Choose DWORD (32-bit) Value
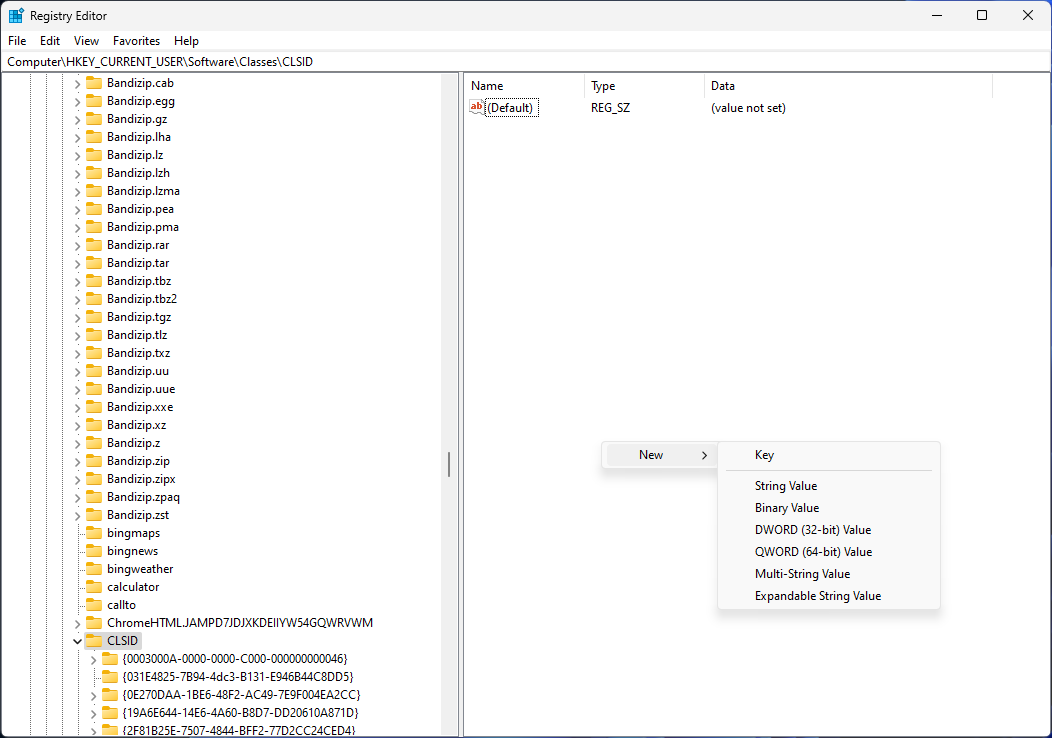The image size is (1052, 738). pos(829,530)
